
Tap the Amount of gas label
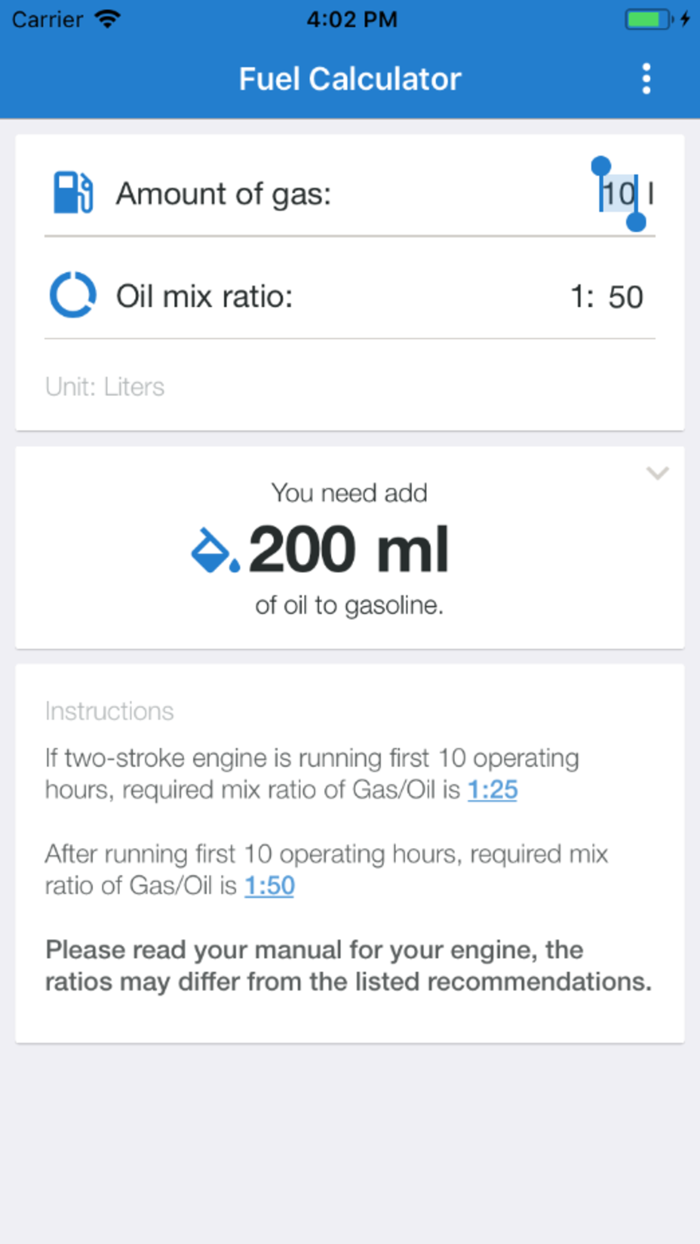pyautogui.click(x=223, y=193)
